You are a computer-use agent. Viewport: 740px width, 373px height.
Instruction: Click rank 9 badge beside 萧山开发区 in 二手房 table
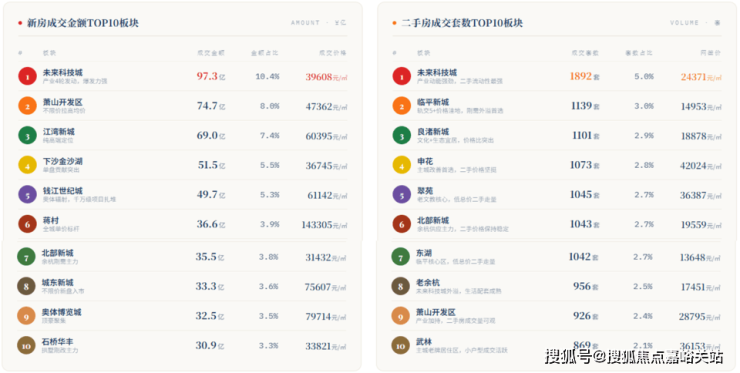tap(401, 316)
